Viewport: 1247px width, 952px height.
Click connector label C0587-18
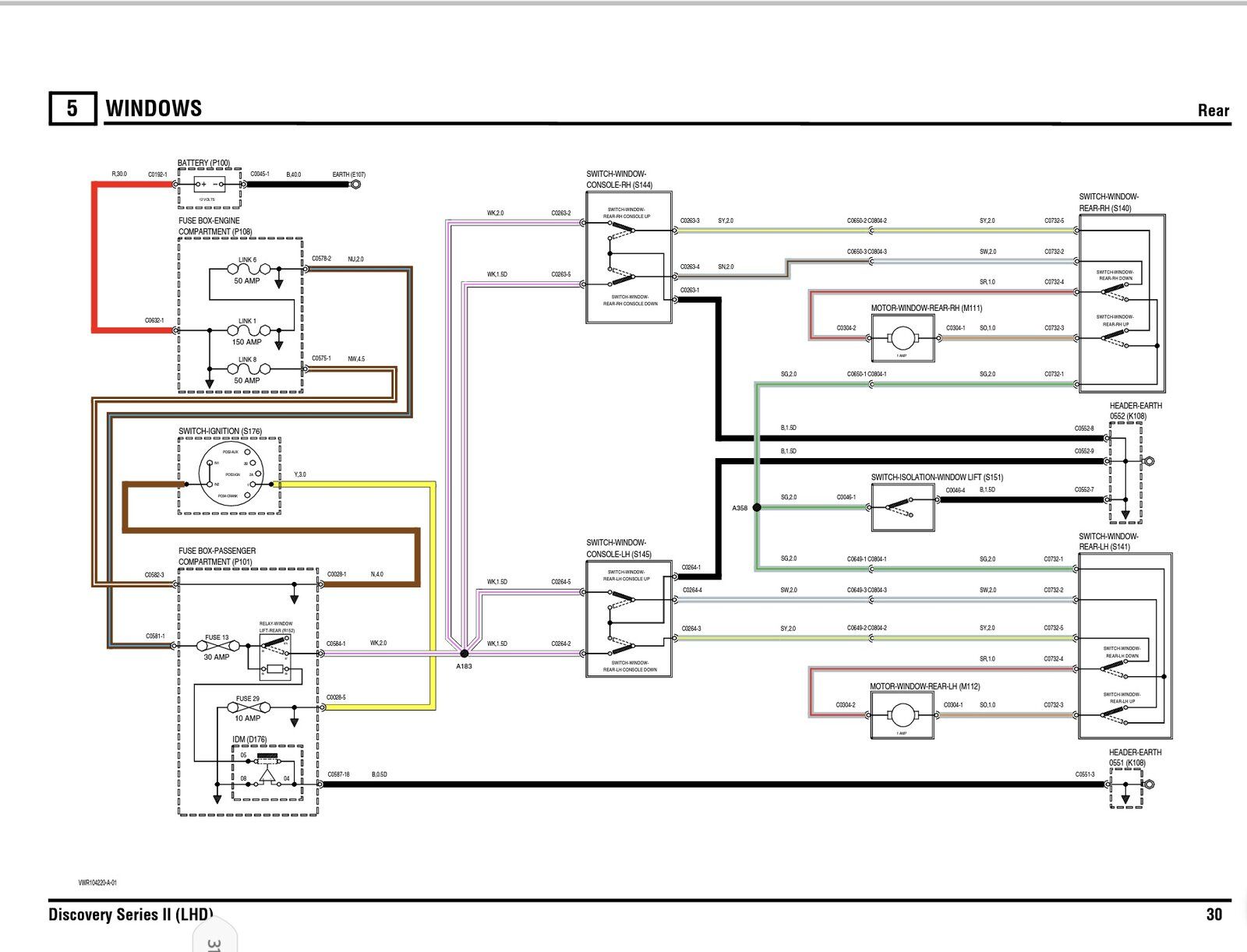pyautogui.click(x=338, y=774)
